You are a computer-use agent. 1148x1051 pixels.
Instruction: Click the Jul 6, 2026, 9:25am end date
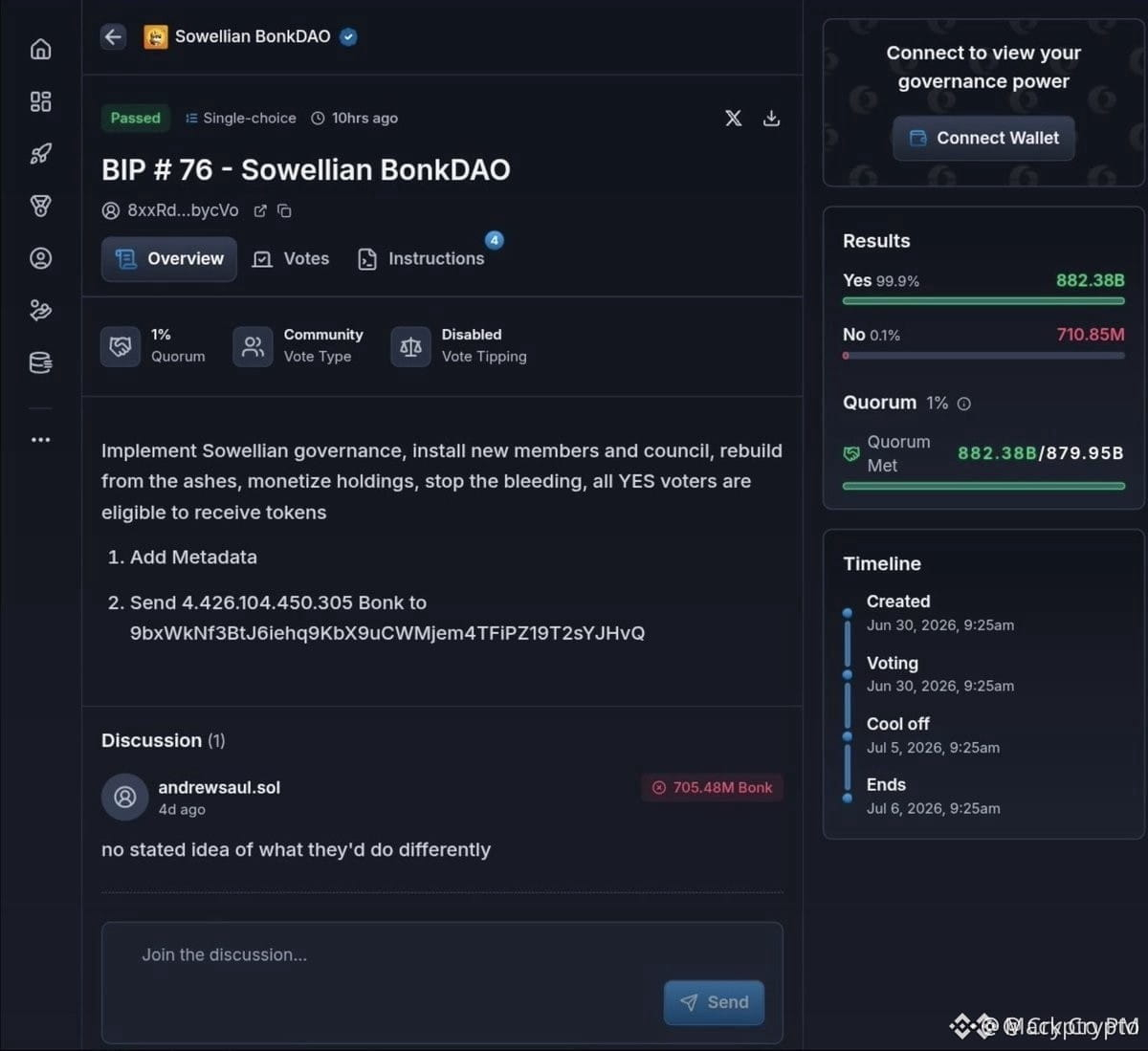[x=934, y=808]
